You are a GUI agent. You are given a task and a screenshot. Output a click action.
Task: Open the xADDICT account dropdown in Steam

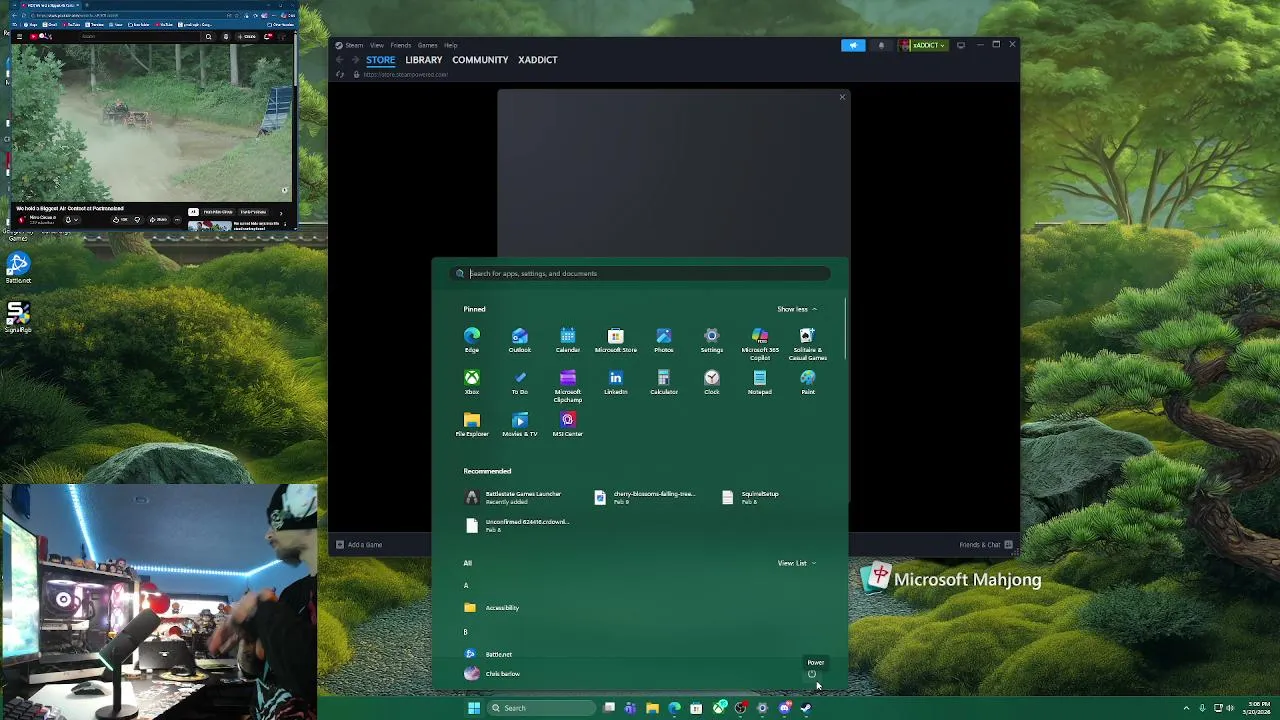[922, 45]
